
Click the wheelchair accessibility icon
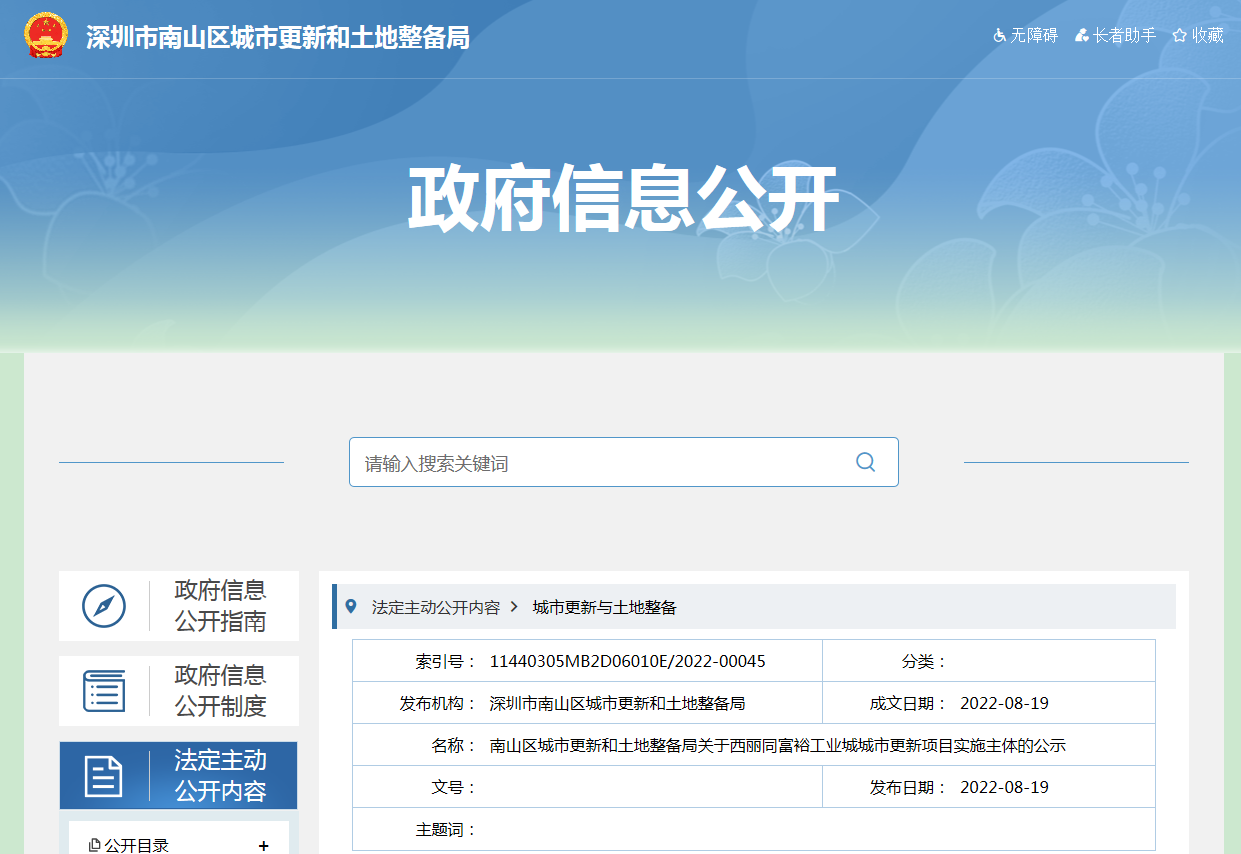tap(999, 36)
